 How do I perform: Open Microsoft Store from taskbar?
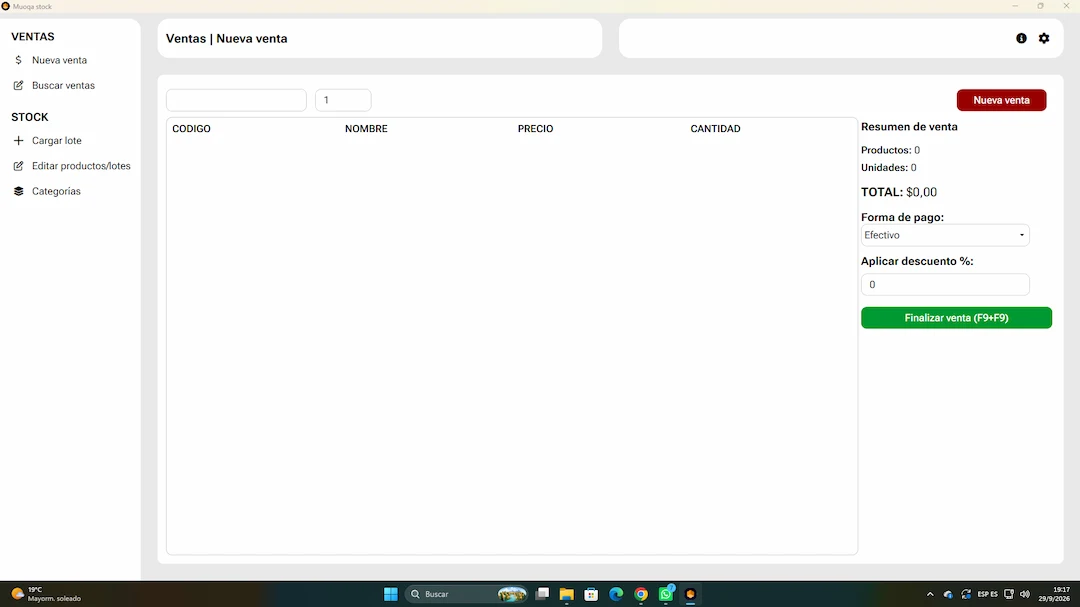coord(591,594)
